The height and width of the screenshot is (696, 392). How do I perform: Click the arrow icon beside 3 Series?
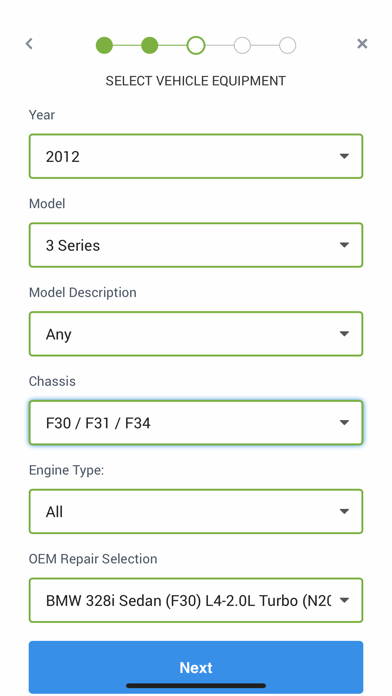click(344, 245)
